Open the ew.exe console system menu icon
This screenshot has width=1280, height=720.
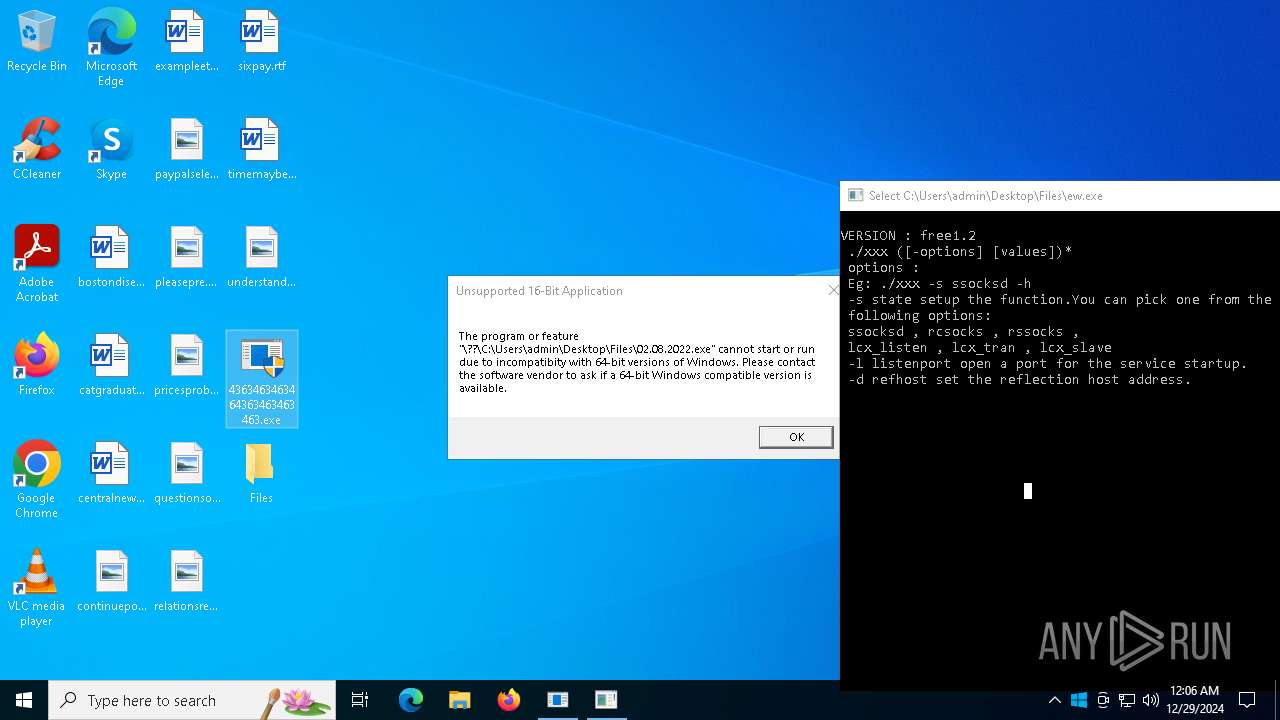[855, 196]
